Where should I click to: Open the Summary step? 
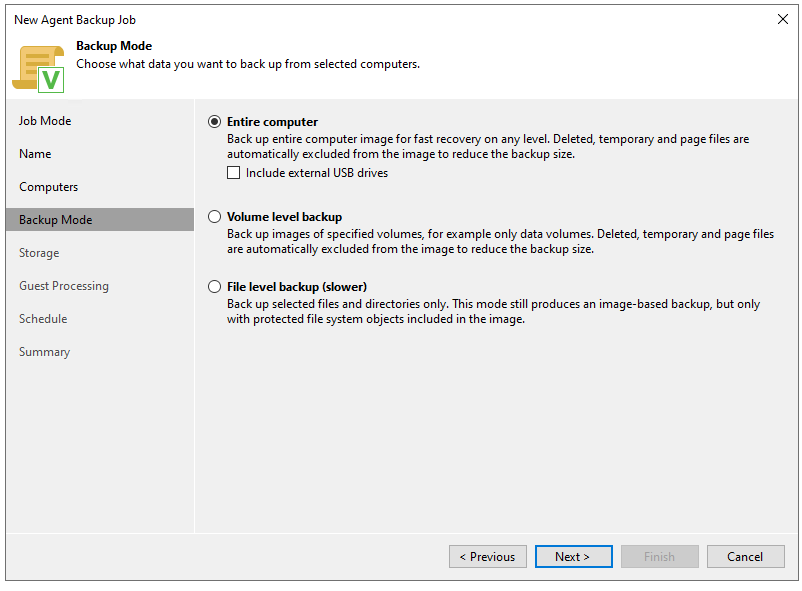pyautogui.click(x=44, y=352)
